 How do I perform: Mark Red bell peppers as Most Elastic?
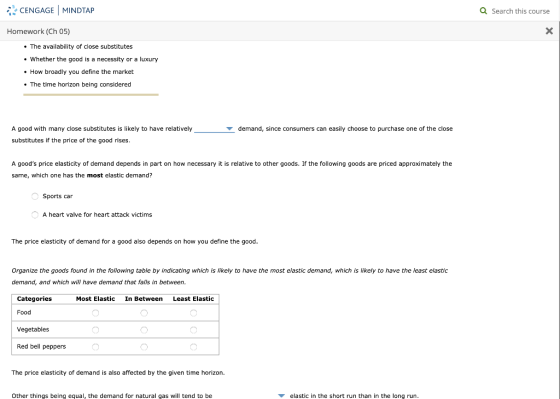click(x=95, y=347)
